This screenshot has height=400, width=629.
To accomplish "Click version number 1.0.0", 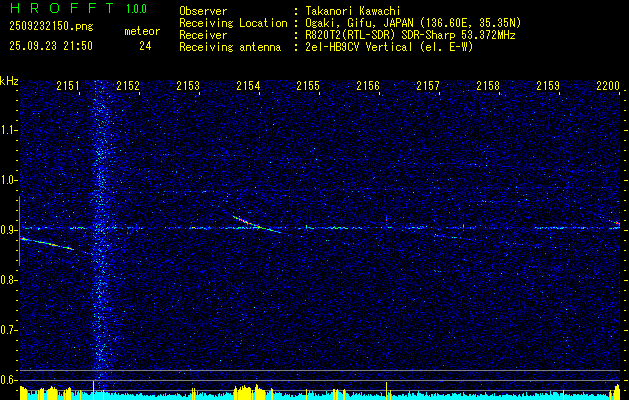I will click(x=136, y=9).
